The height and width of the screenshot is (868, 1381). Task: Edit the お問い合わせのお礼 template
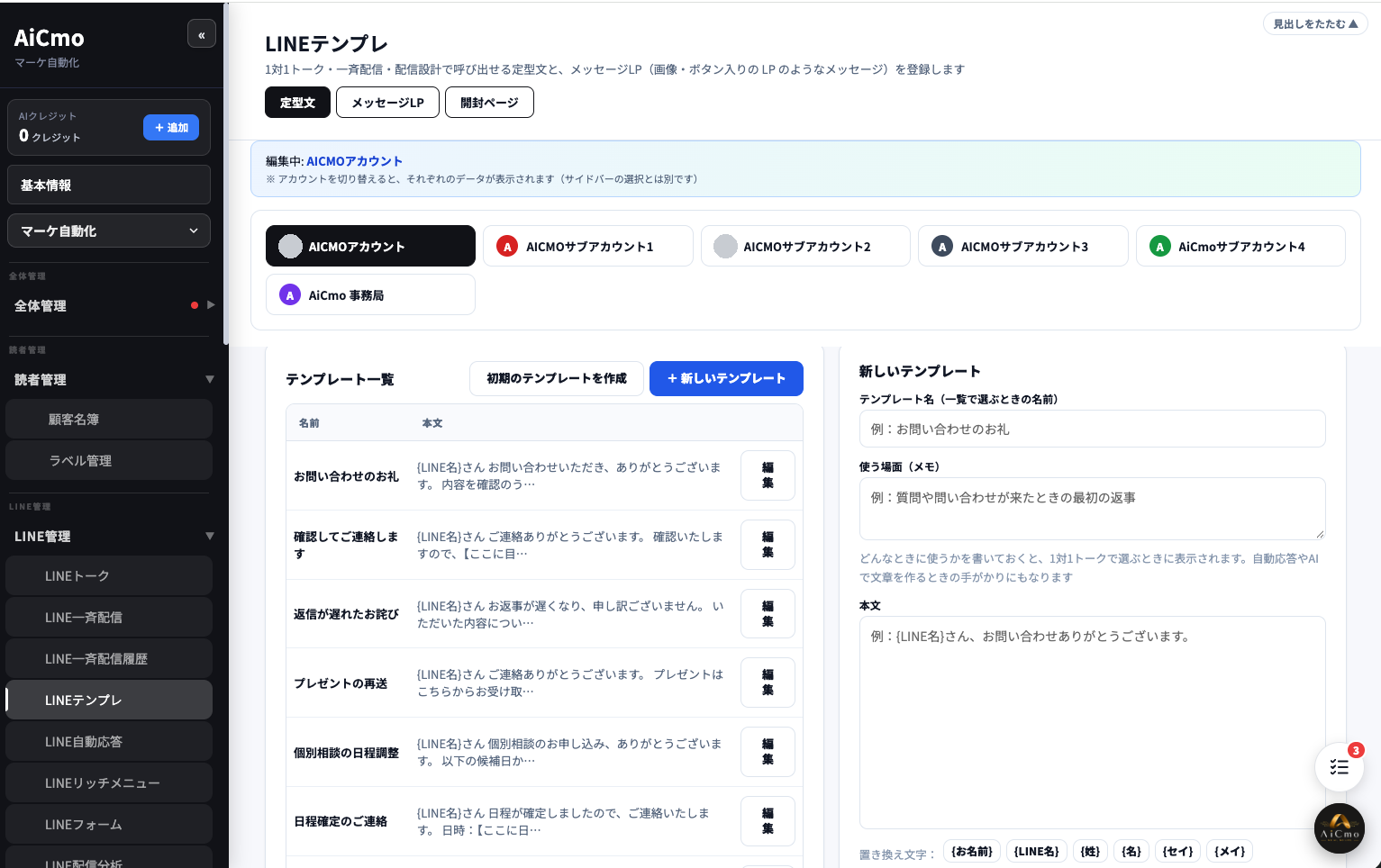[768, 475]
